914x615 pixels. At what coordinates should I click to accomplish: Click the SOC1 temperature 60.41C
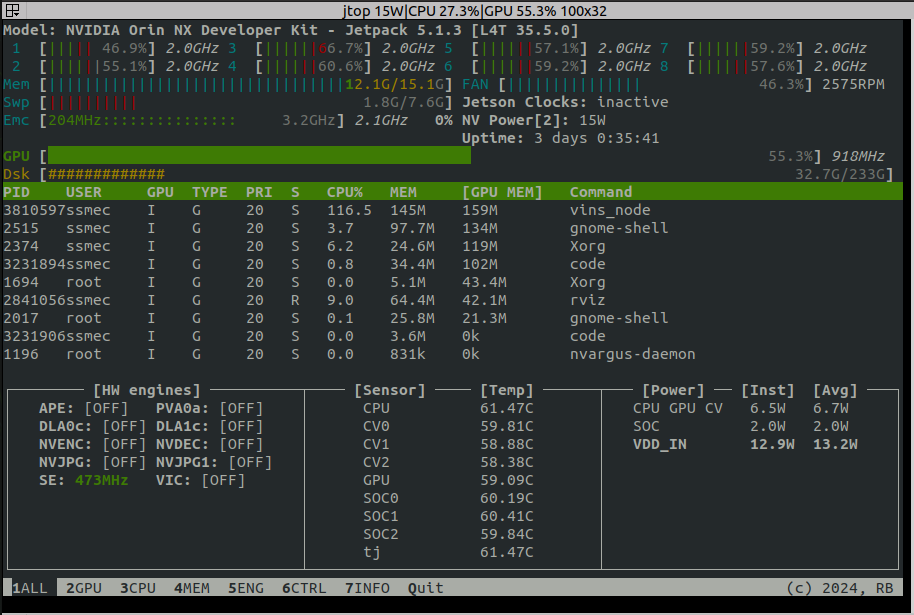(507, 516)
